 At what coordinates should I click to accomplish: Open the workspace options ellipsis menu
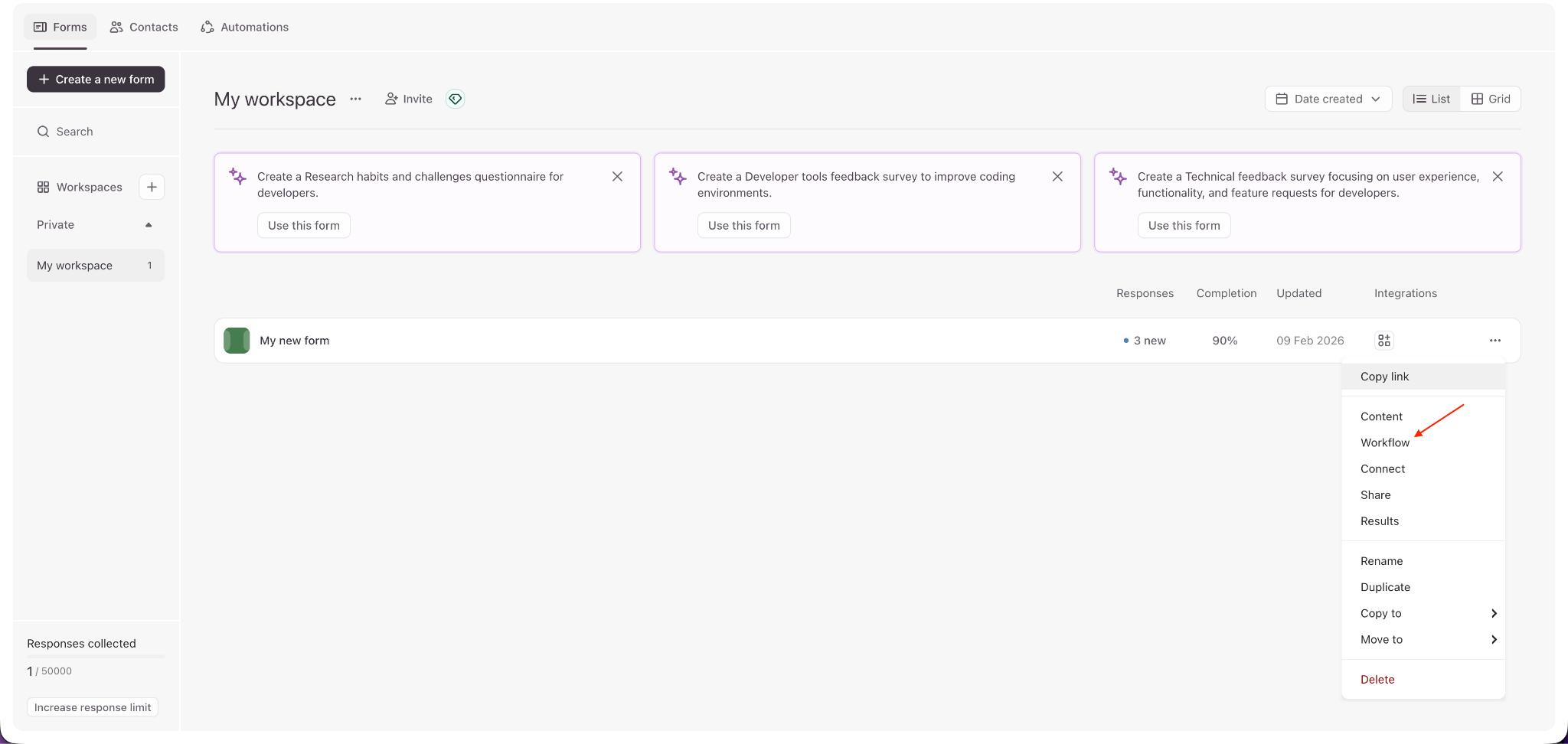[355, 99]
